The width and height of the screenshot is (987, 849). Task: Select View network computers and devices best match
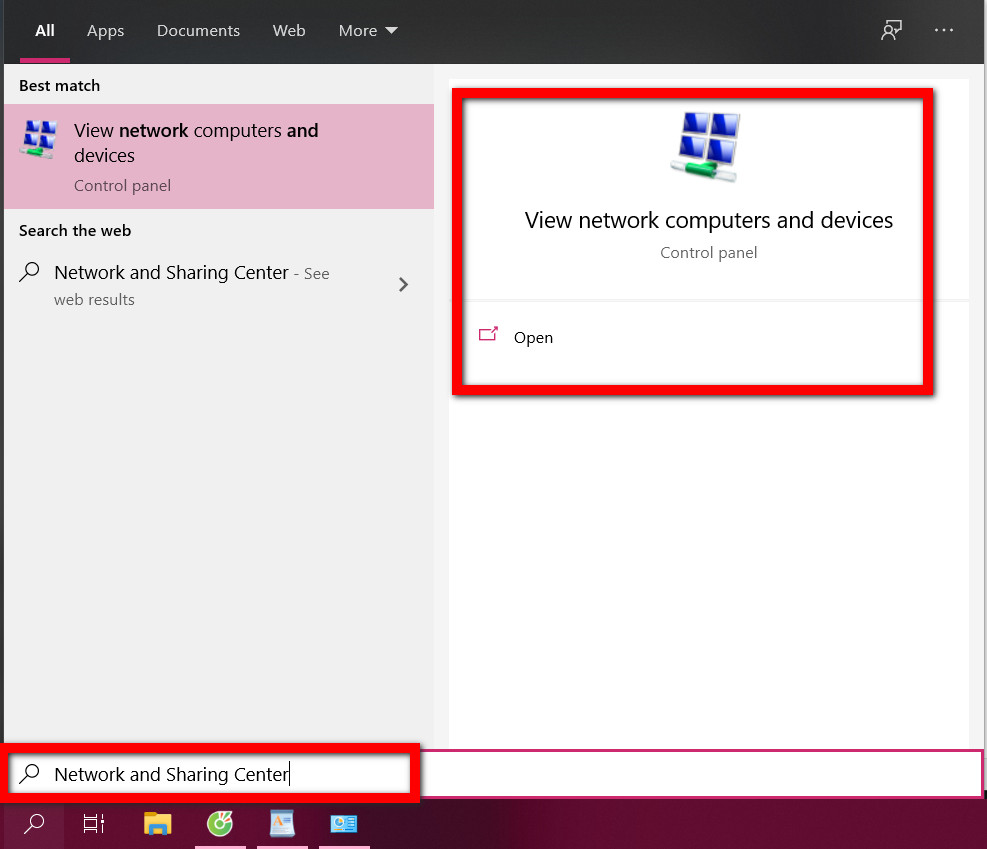(x=219, y=156)
